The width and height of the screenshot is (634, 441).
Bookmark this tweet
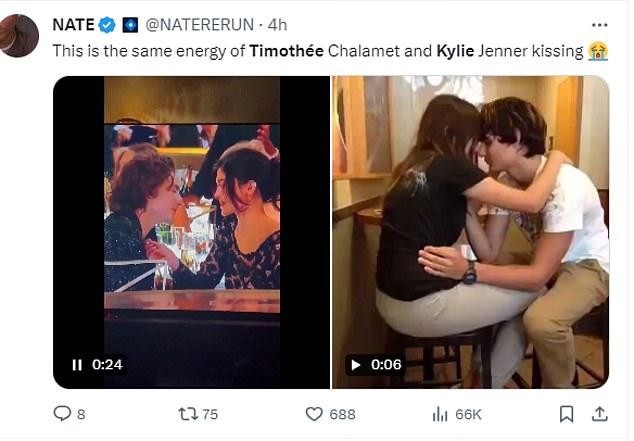click(x=566, y=413)
